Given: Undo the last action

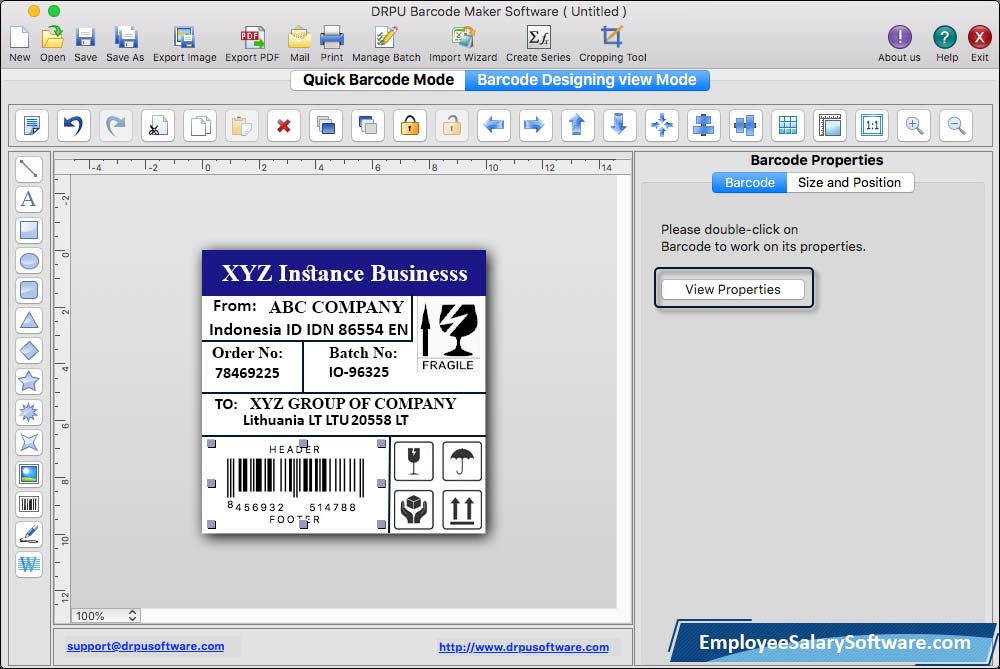Looking at the screenshot, I should point(73,125).
